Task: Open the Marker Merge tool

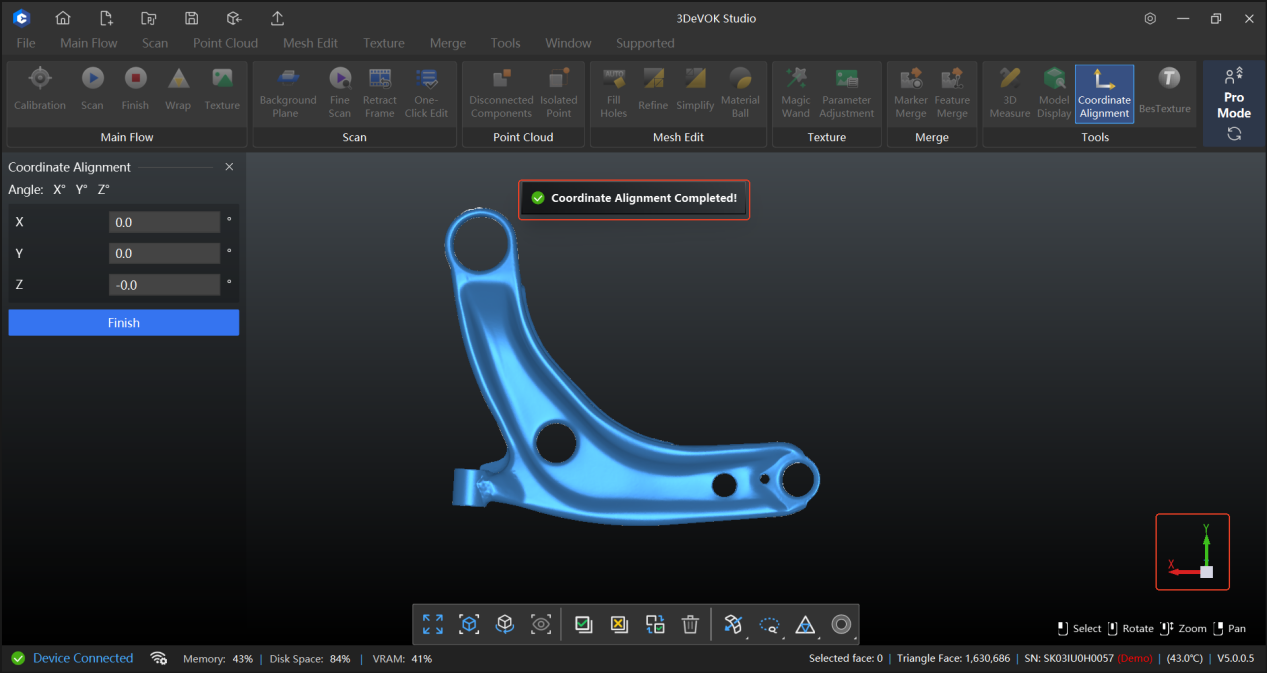Action: pos(910,92)
